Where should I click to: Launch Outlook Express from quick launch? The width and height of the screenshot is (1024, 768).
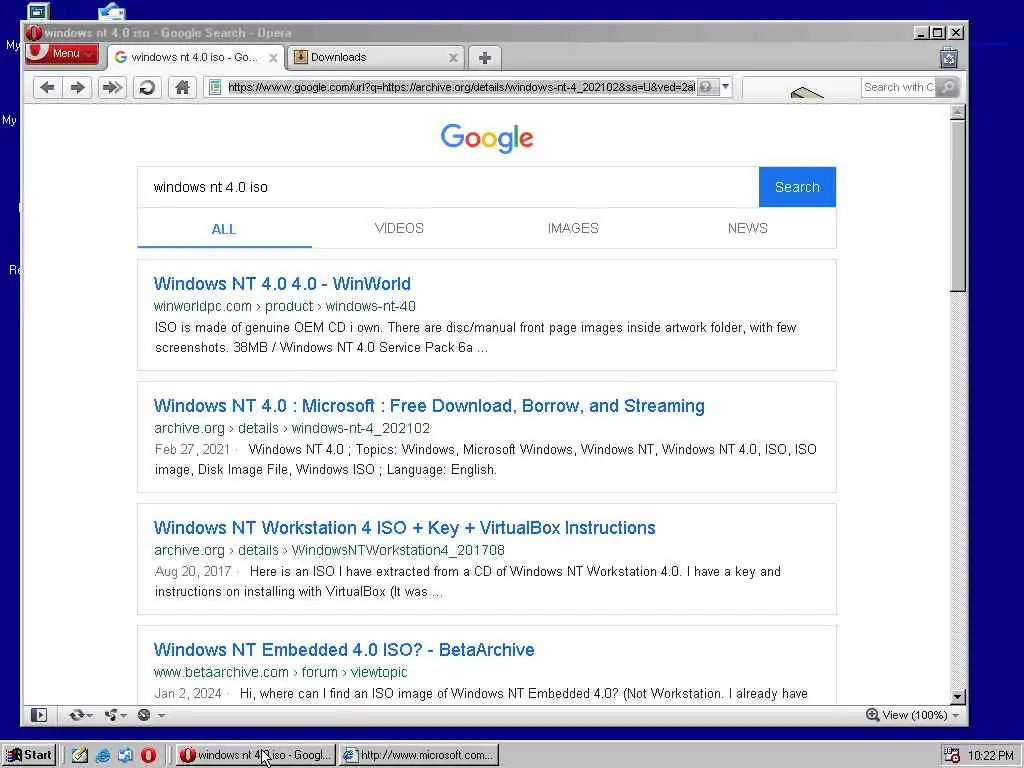125,756
